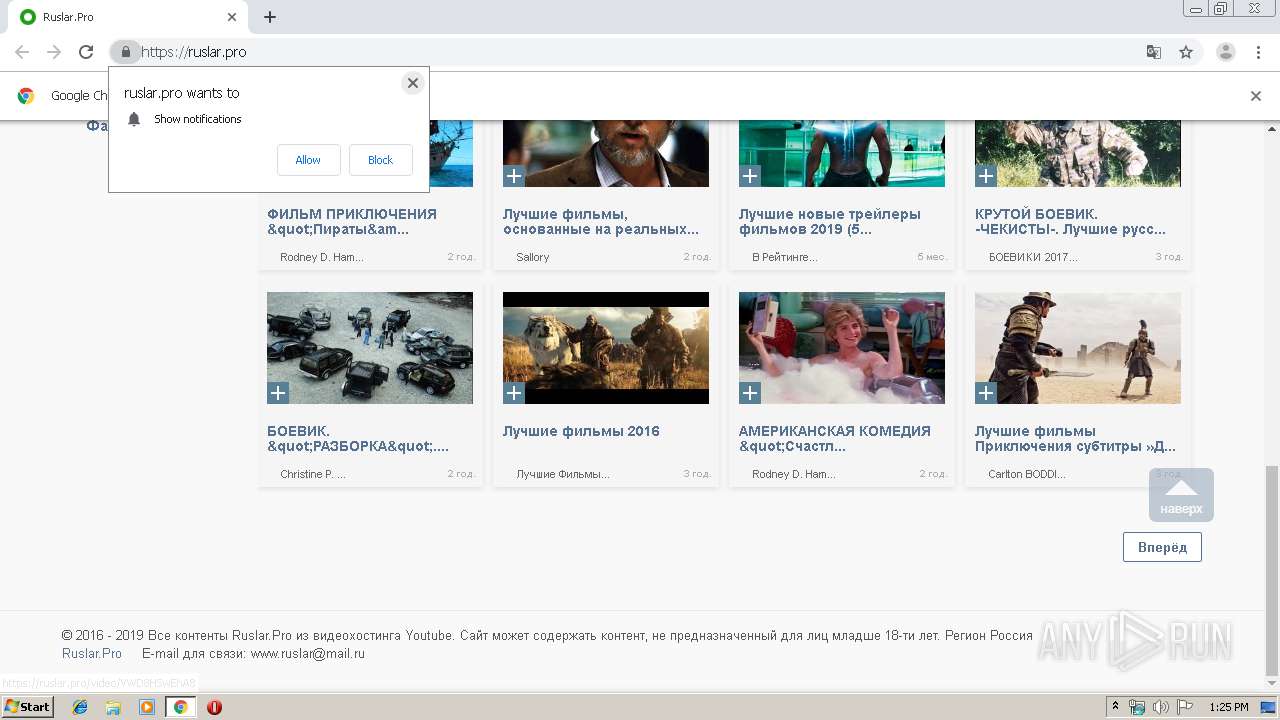Open the Лучшие Фильмы channel link
1280x720 pixels.
pyautogui.click(x=563, y=474)
